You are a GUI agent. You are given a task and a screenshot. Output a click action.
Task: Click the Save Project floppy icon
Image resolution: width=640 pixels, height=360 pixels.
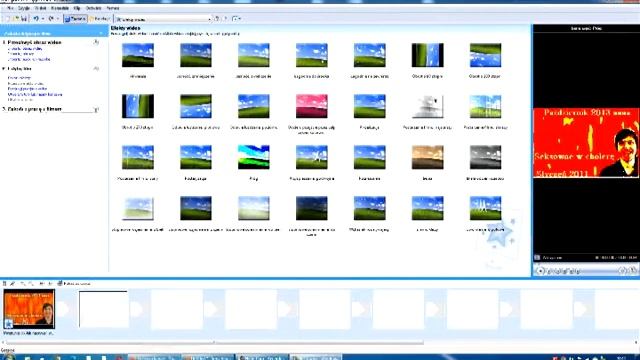click(24, 19)
